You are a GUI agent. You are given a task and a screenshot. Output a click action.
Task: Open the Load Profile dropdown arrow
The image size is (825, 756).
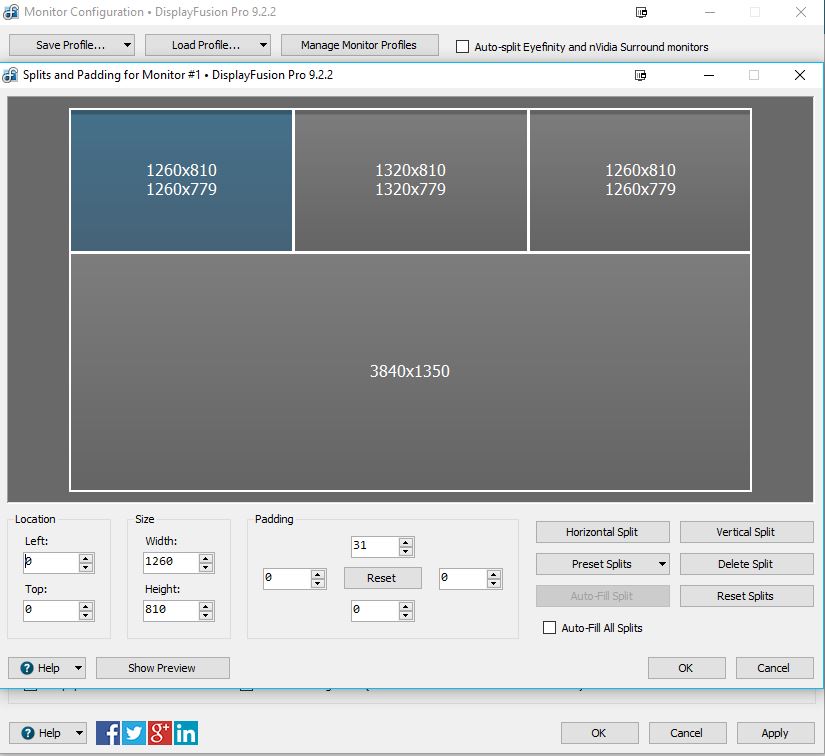click(263, 45)
